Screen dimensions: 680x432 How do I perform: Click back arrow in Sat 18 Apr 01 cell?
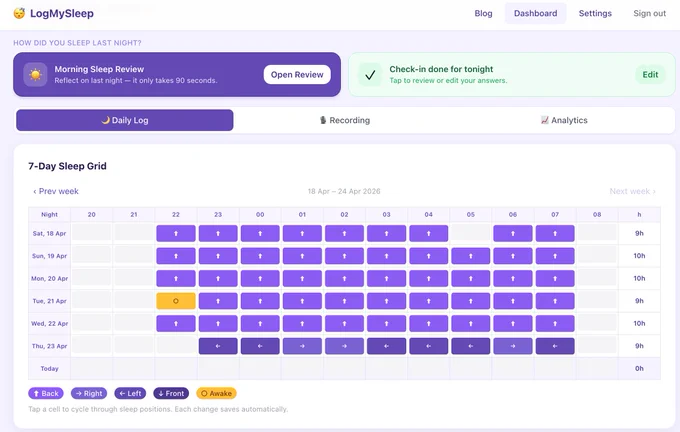[x=302, y=233]
